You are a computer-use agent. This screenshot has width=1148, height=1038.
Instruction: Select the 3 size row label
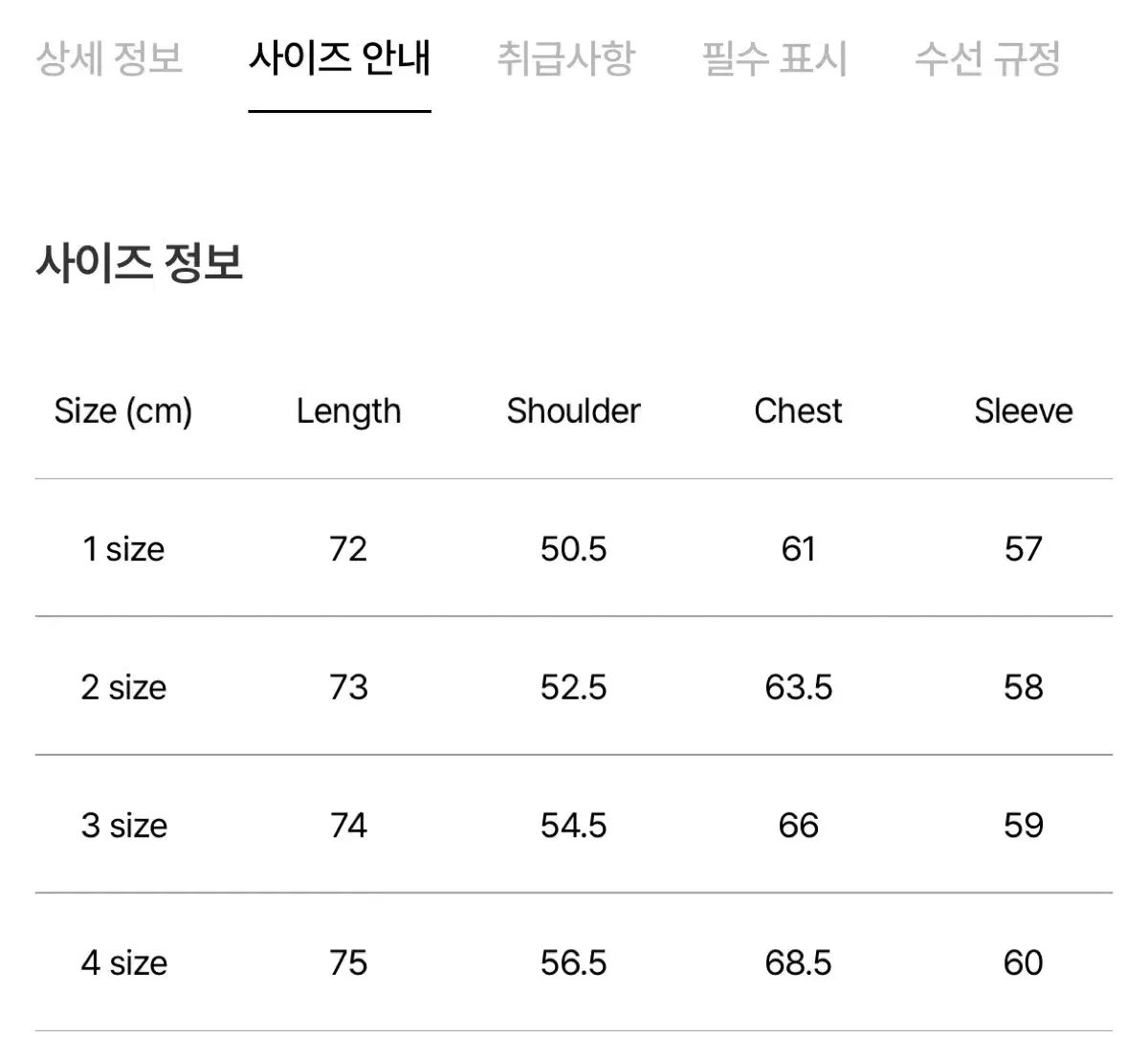click(123, 825)
